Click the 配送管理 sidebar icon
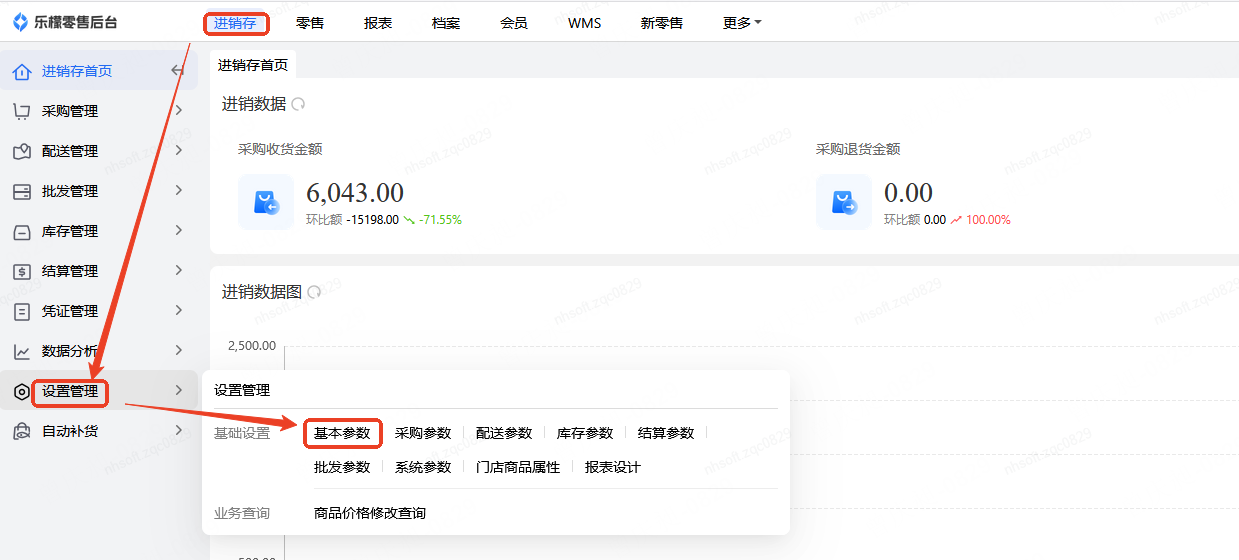 point(22,151)
